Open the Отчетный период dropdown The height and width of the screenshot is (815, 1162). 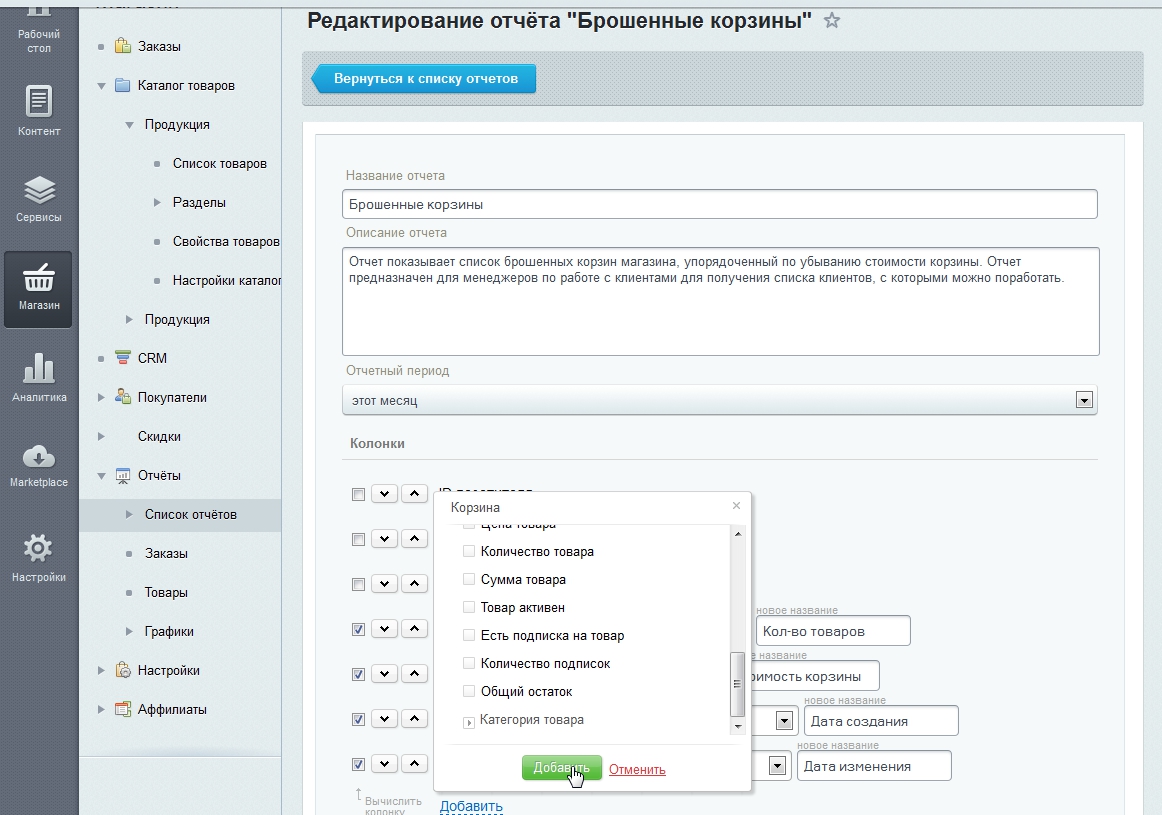pos(1082,400)
